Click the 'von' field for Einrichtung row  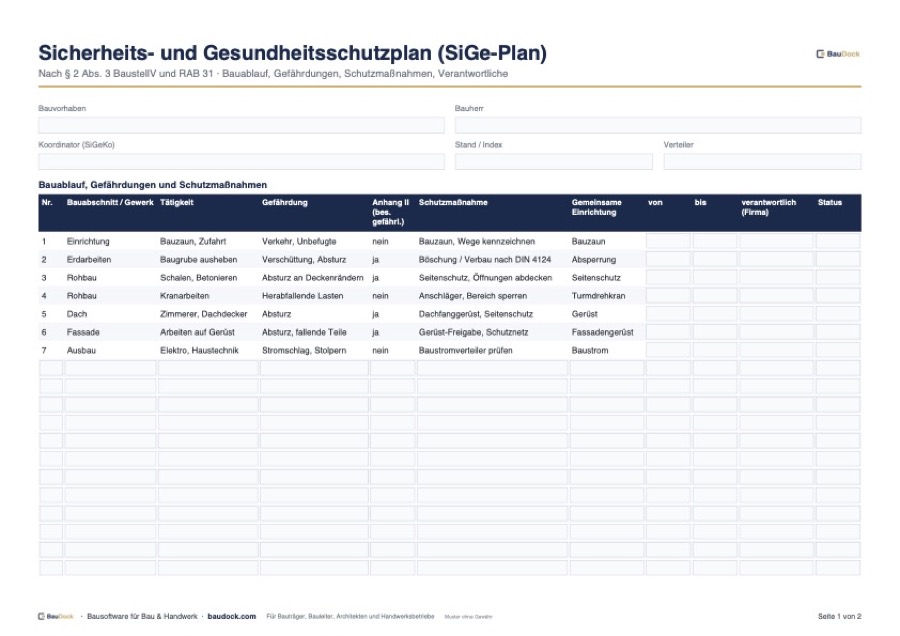tap(668, 241)
